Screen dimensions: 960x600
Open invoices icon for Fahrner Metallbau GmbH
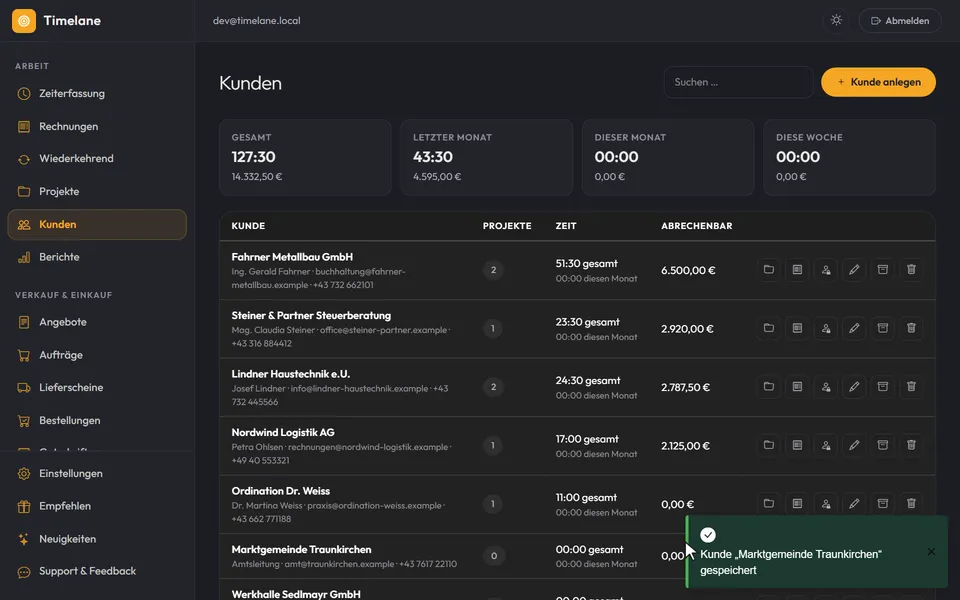coord(797,269)
